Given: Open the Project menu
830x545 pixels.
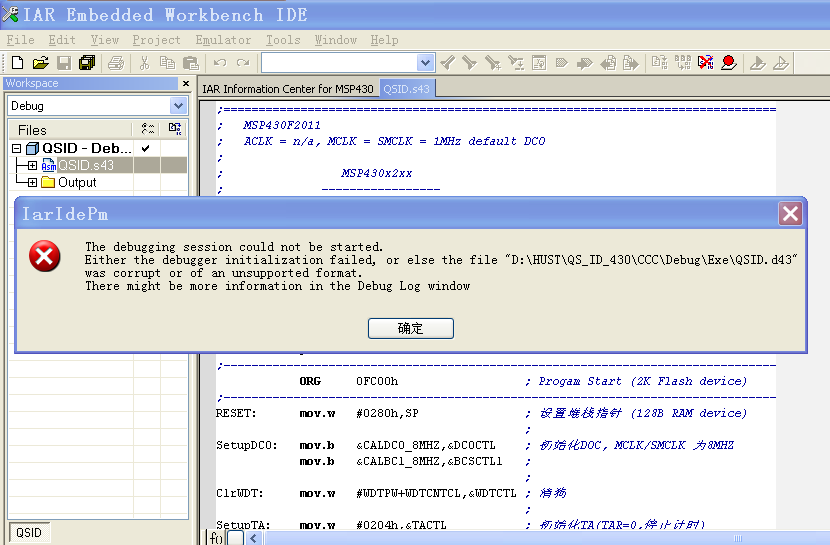Looking at the screenshot, I should coord(156,40).
